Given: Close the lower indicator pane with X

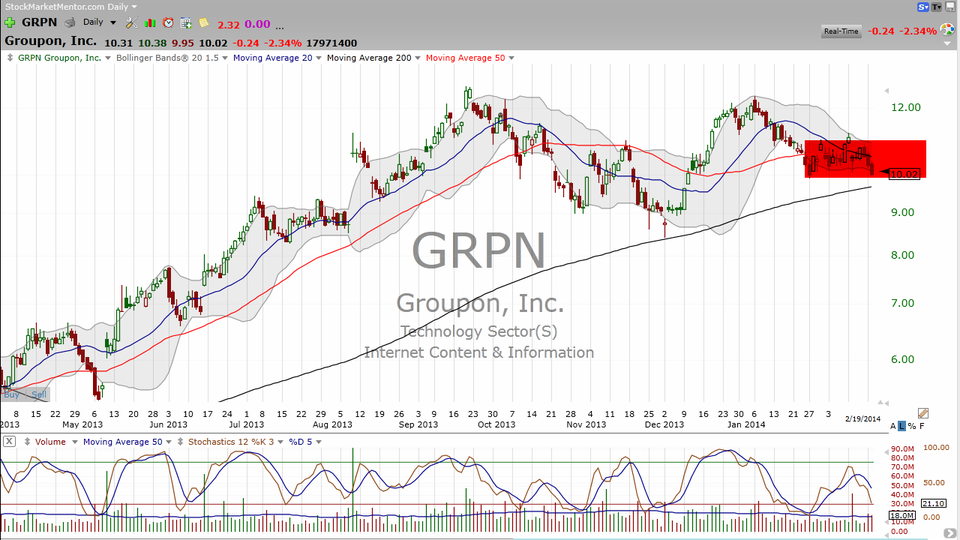Looking at the screenshot, I should point(9,441).
